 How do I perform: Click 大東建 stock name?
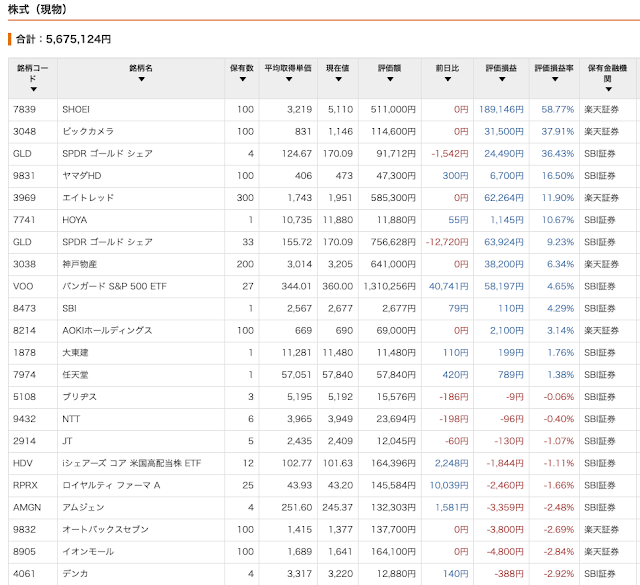coord(75,352)
